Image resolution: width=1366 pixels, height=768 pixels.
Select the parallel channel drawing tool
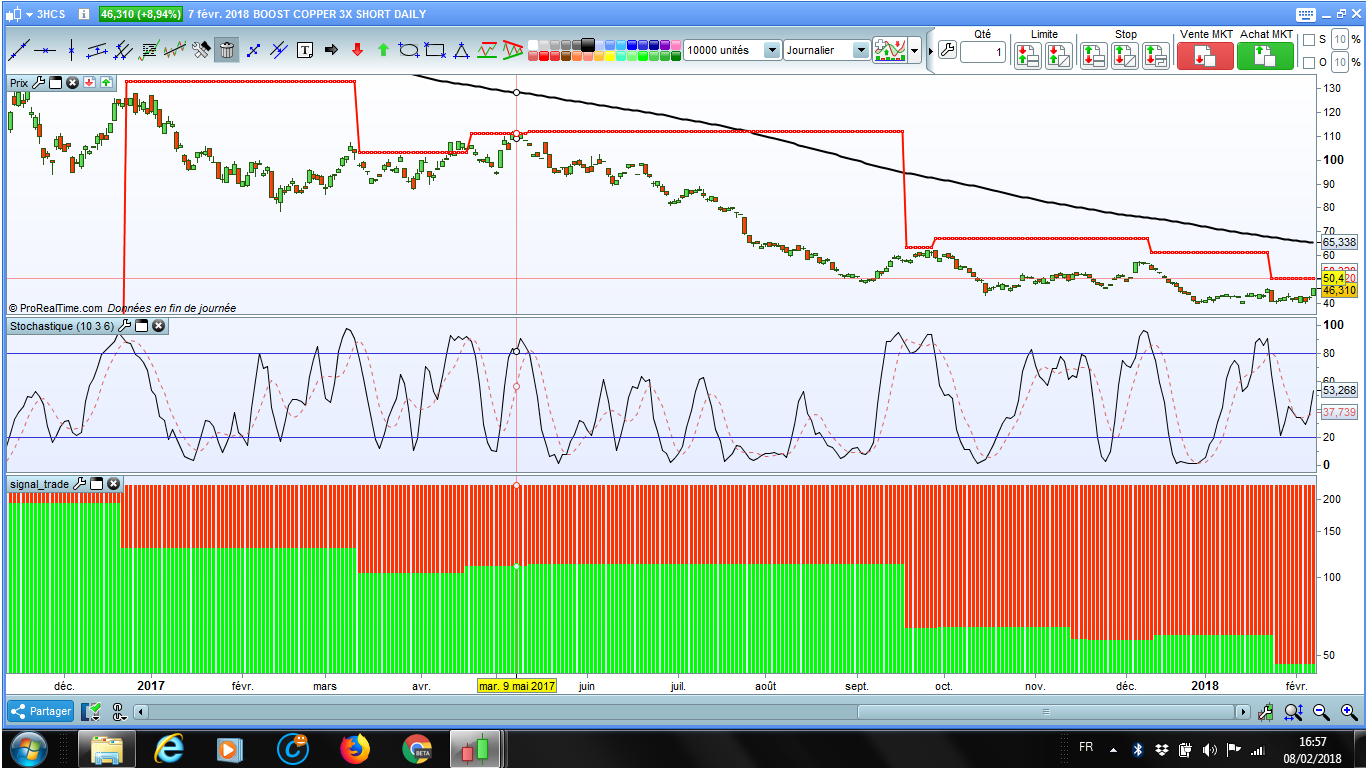click(97, 50)
